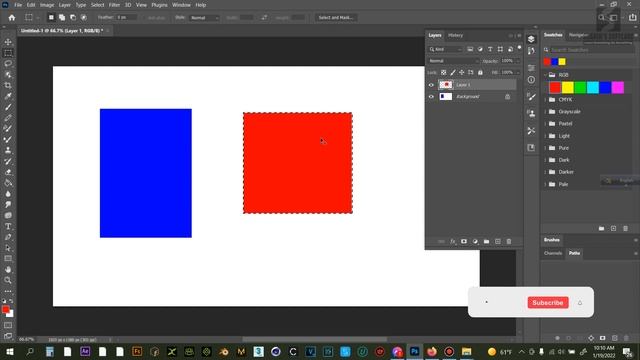The height and width of the screenshot is (360, 640).
Task: Create new swatch group folder icon
Action: (x=601, y=229)
